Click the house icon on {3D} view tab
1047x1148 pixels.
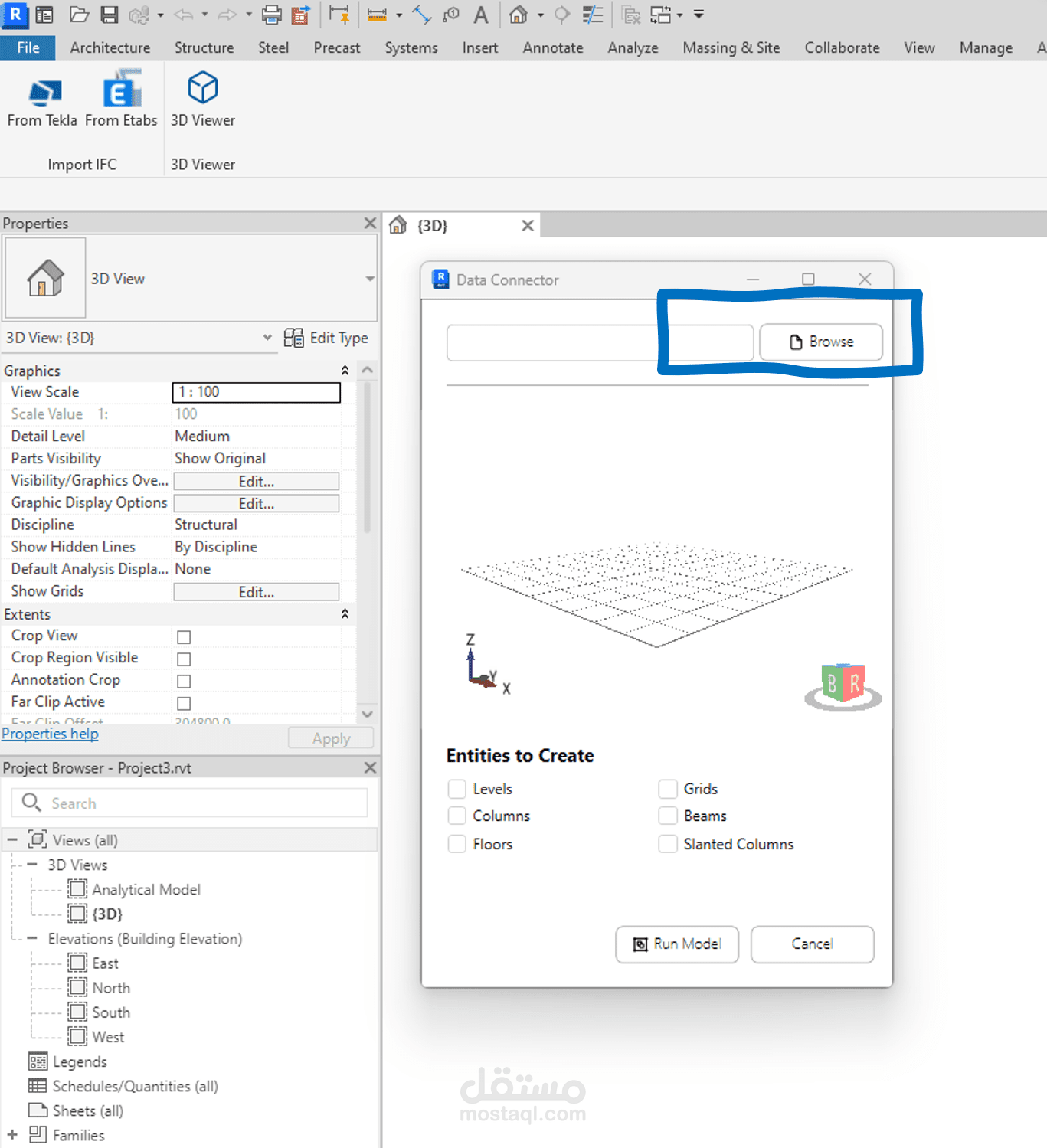coord(398,225)
